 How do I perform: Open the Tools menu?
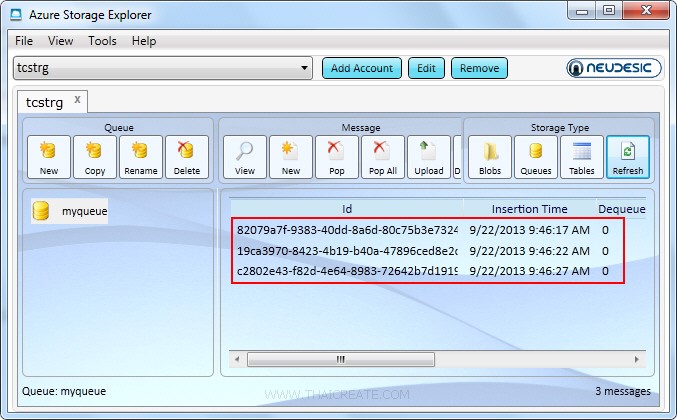click(102, 41)
